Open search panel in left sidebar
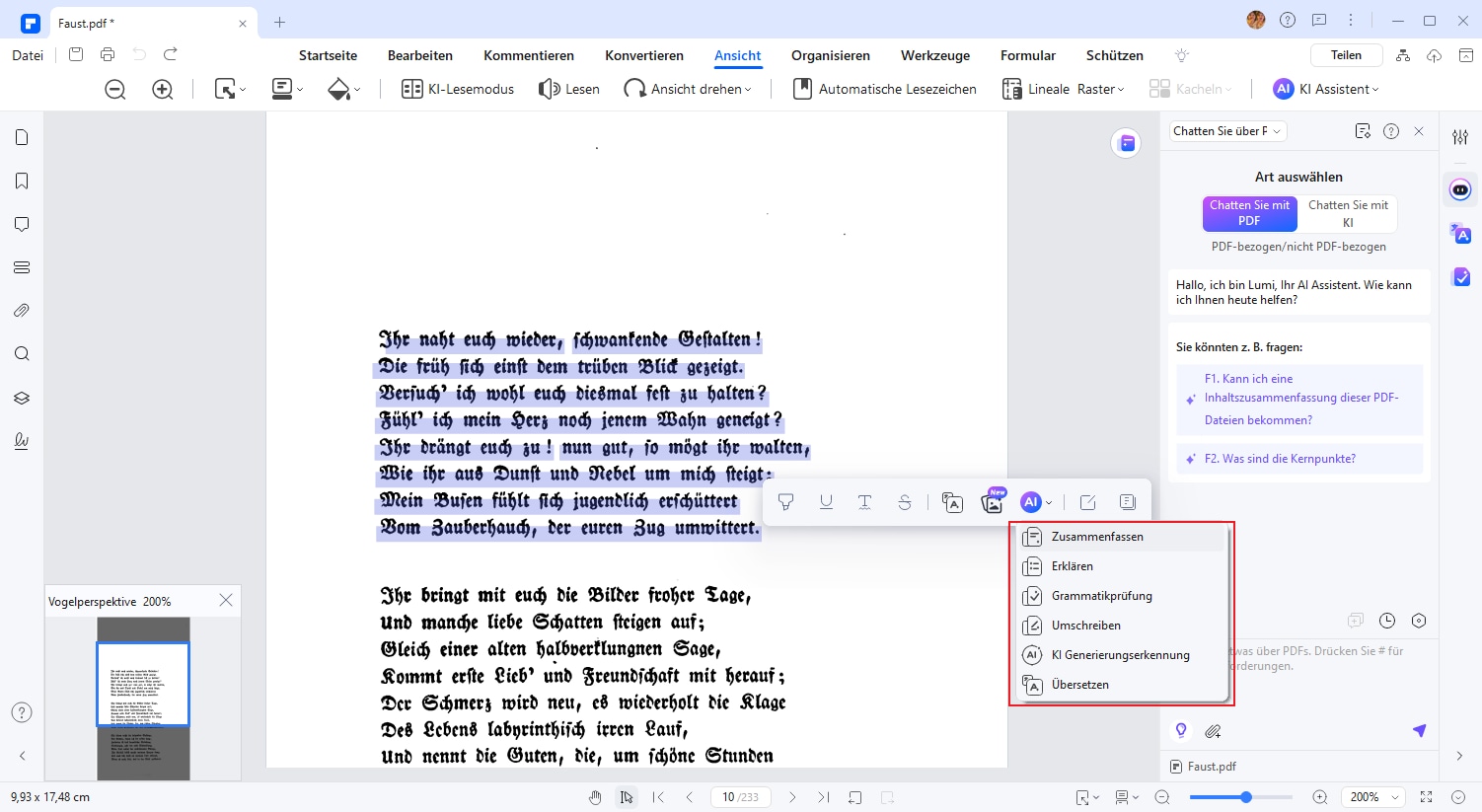Screen dimensions: 1482x812 pyautogui.click(x=22, y=354)
